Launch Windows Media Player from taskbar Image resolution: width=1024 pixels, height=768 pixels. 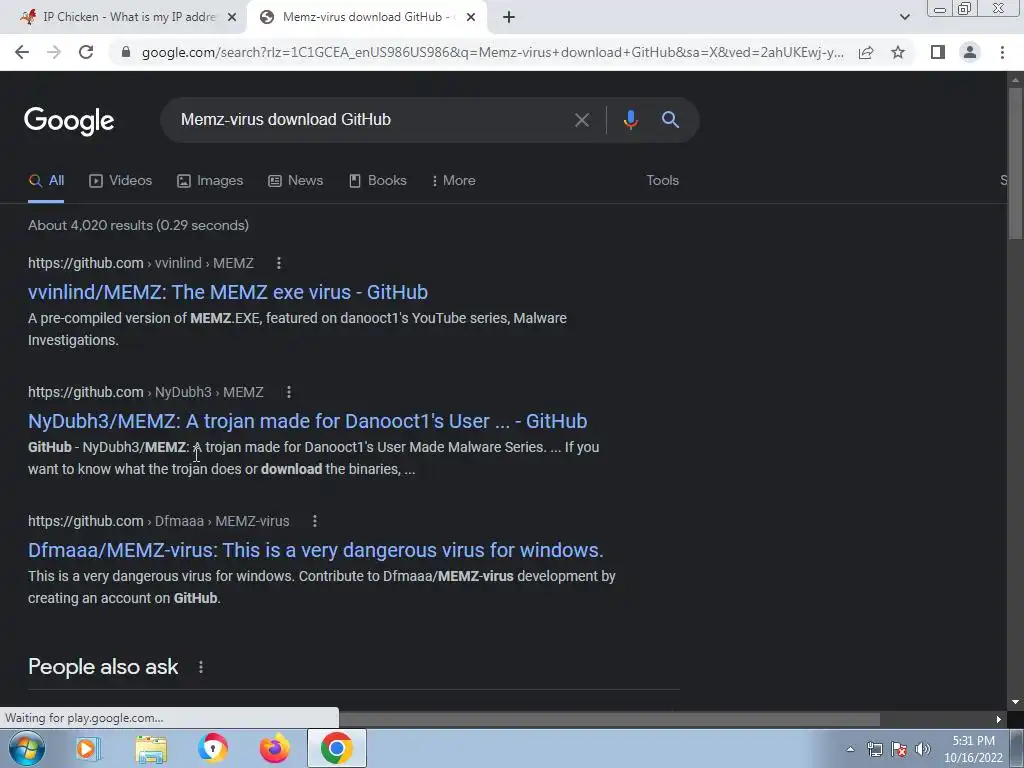[87, 748]
